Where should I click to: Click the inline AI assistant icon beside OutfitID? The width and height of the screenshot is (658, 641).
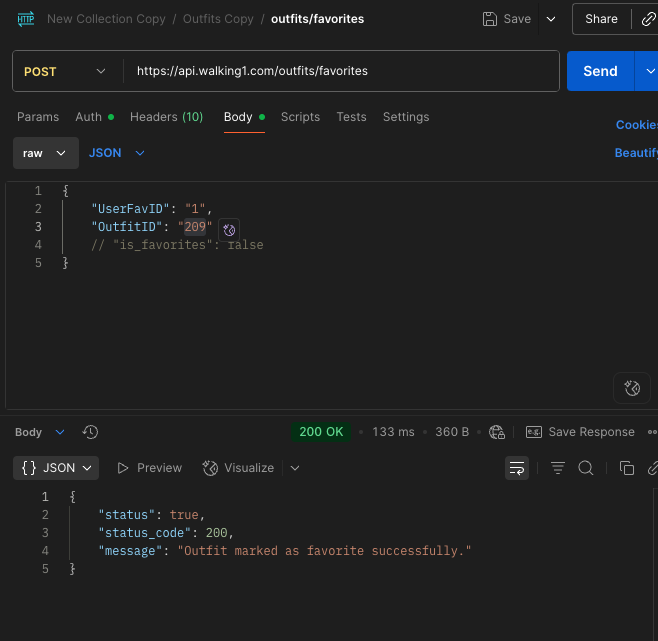tap(229, 230)
